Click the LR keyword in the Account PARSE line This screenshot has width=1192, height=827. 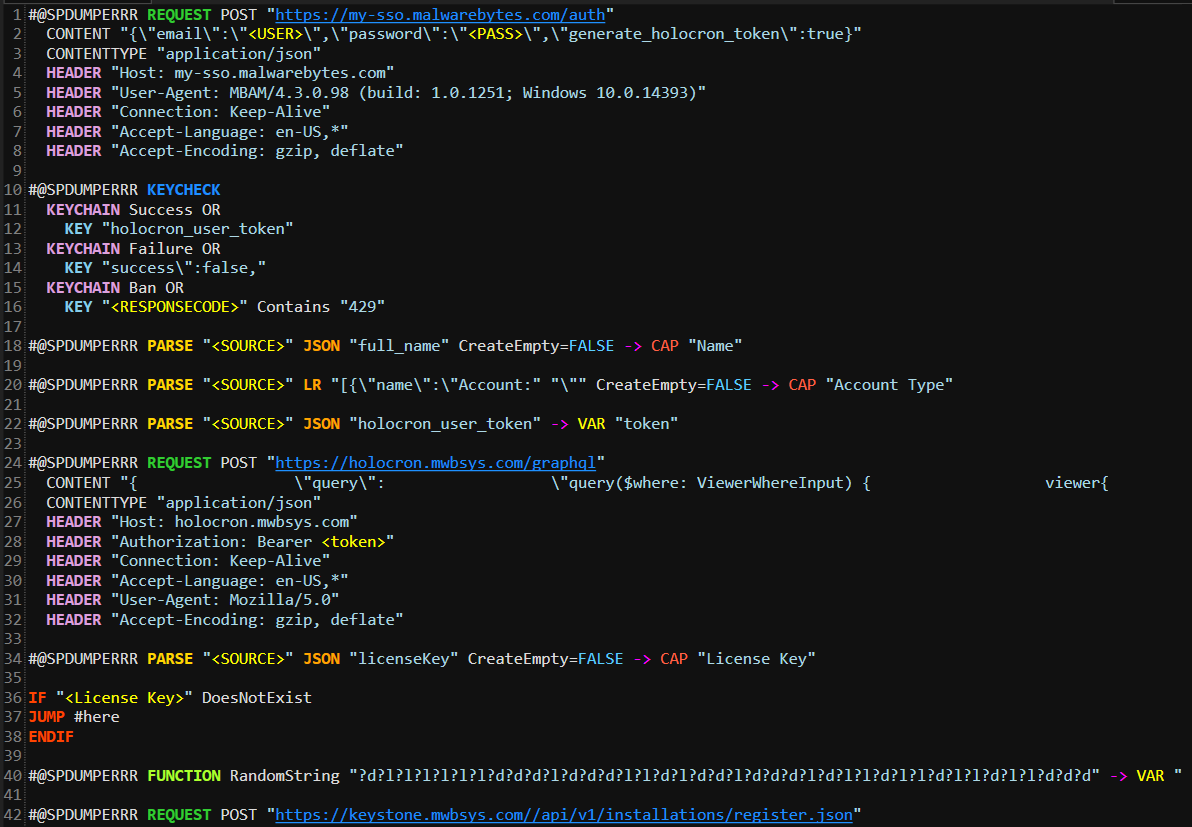pos(312,385)
